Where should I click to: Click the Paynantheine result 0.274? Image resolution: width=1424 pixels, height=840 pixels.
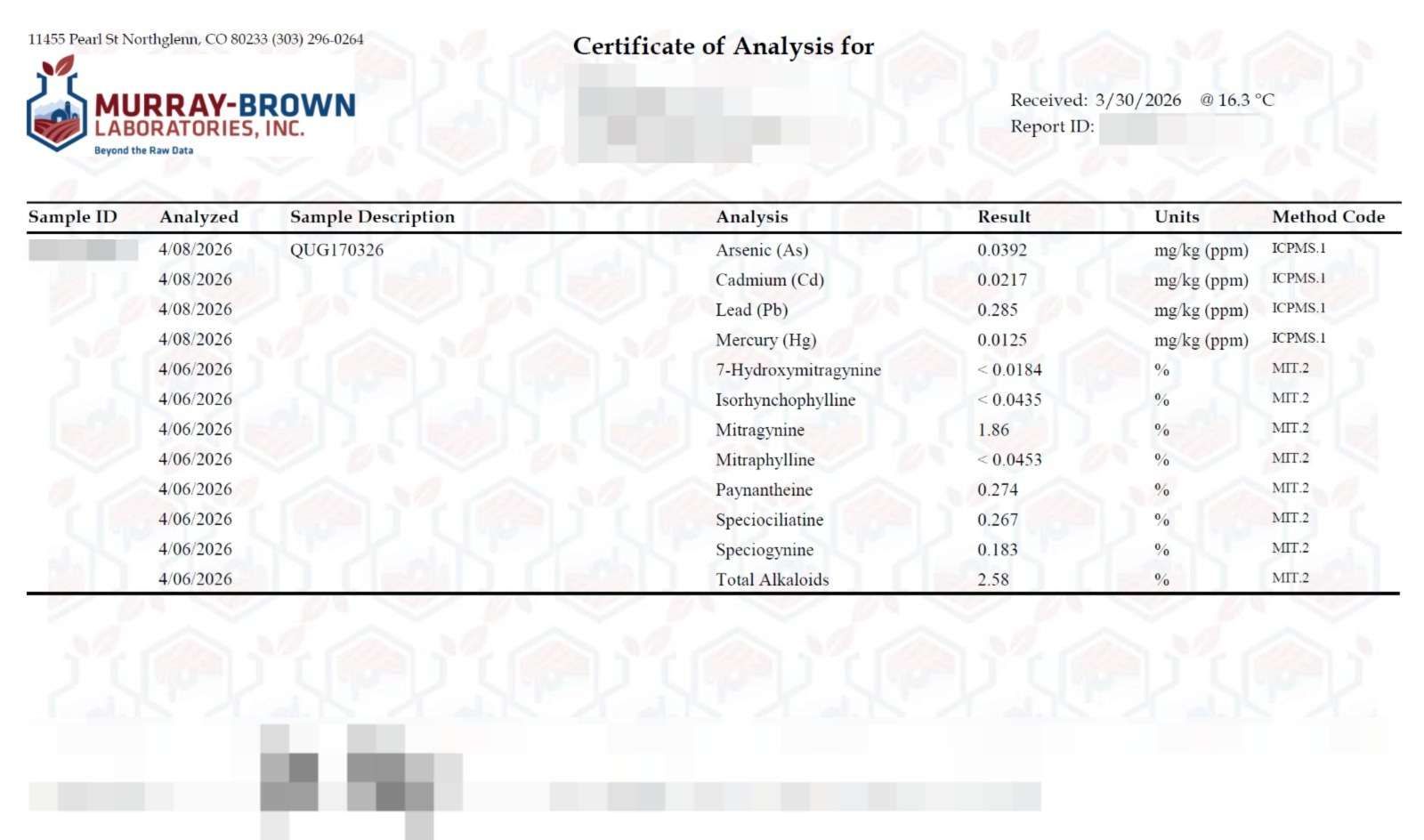(x=997, y=489)
